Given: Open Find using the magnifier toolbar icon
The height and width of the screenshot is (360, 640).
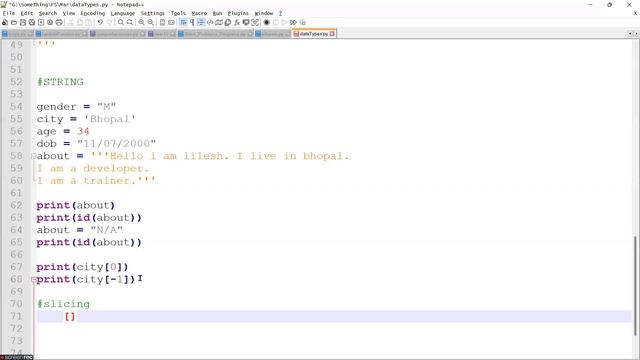Looking at the screenshot, I should pyautogui.click(x=121, y=22).
